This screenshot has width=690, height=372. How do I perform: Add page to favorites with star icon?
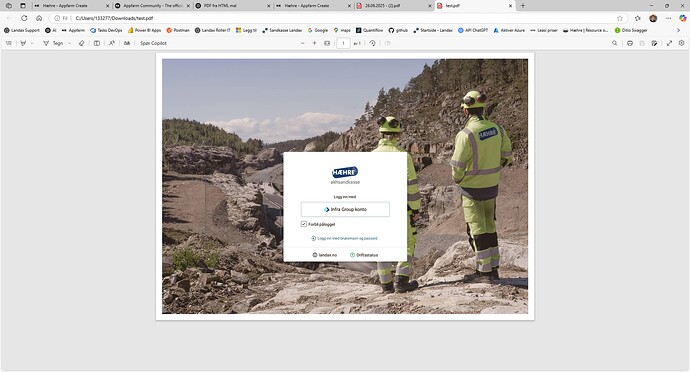coord(620,18)
